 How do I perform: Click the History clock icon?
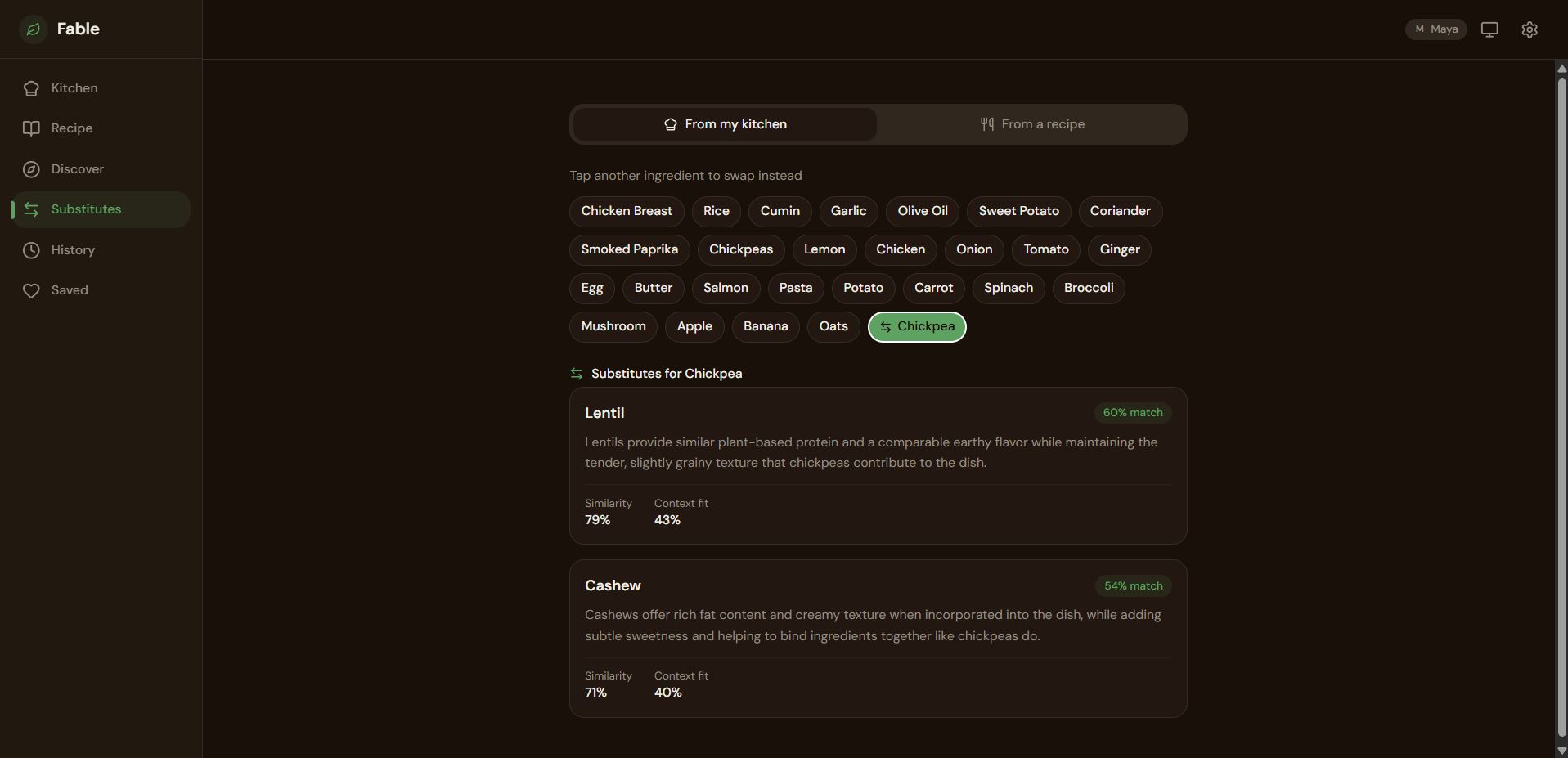31,250
